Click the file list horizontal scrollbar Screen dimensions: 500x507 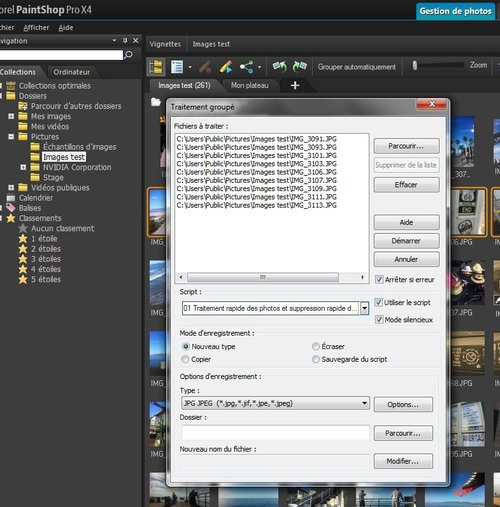pyautogui.click(x=263, y=277)
